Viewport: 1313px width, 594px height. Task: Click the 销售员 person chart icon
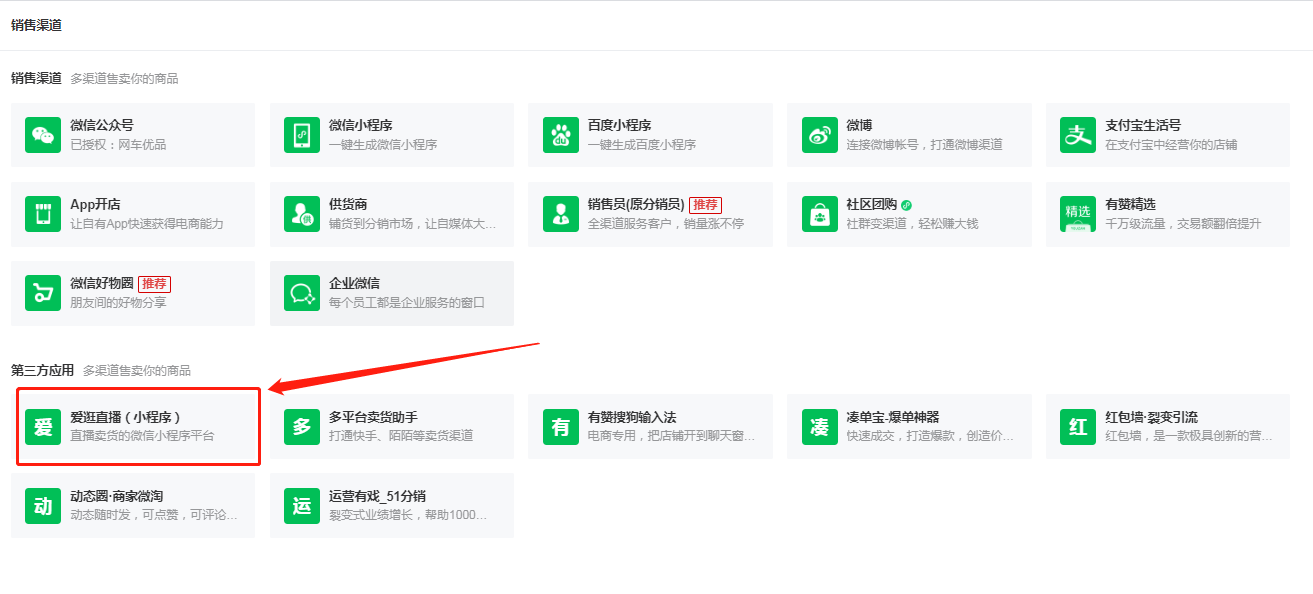tap(561, 214)
